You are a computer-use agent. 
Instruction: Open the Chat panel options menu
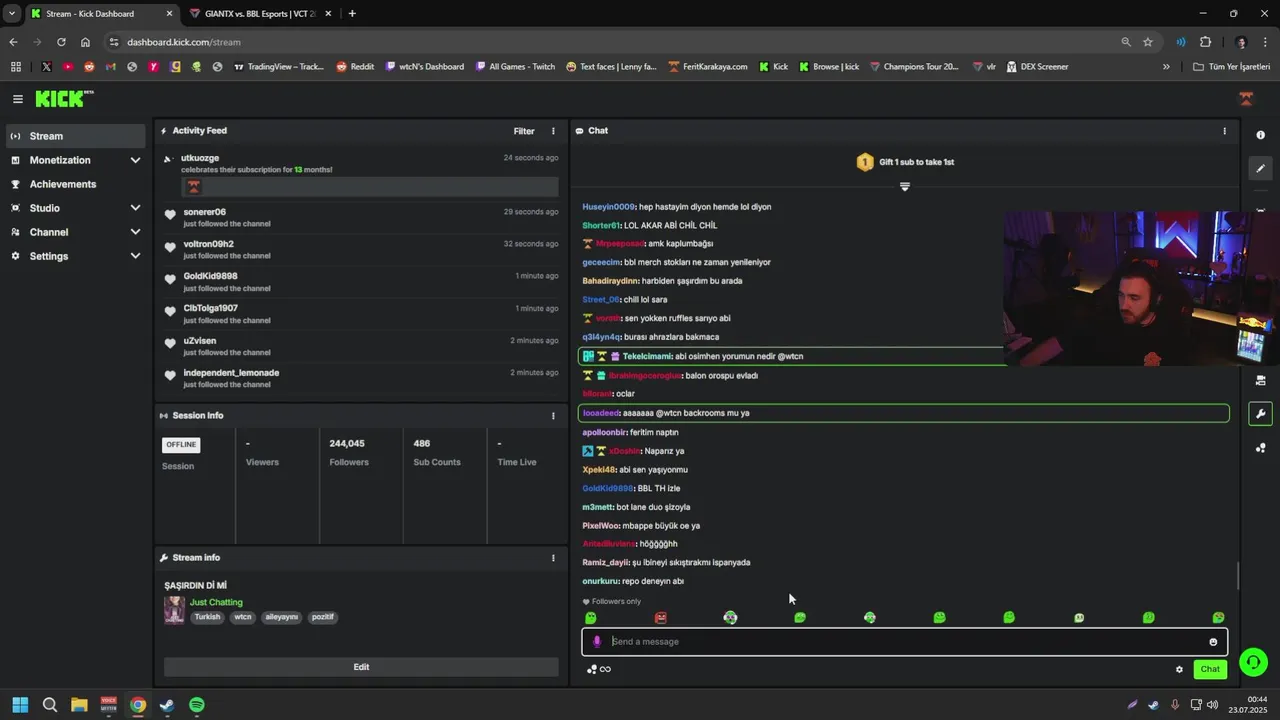pos(1224,131)
